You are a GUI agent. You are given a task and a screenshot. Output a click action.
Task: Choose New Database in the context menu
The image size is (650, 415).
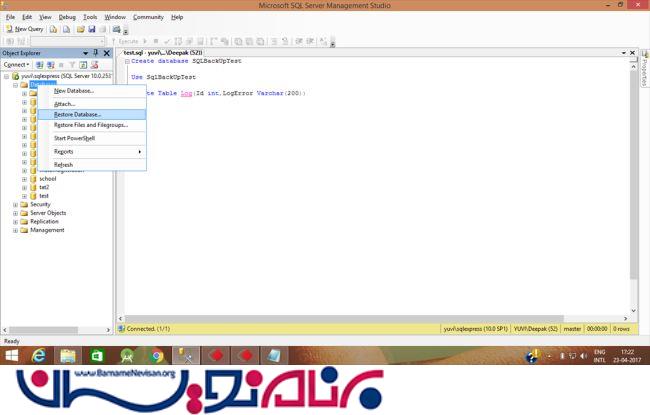click(x=74, y=91)
